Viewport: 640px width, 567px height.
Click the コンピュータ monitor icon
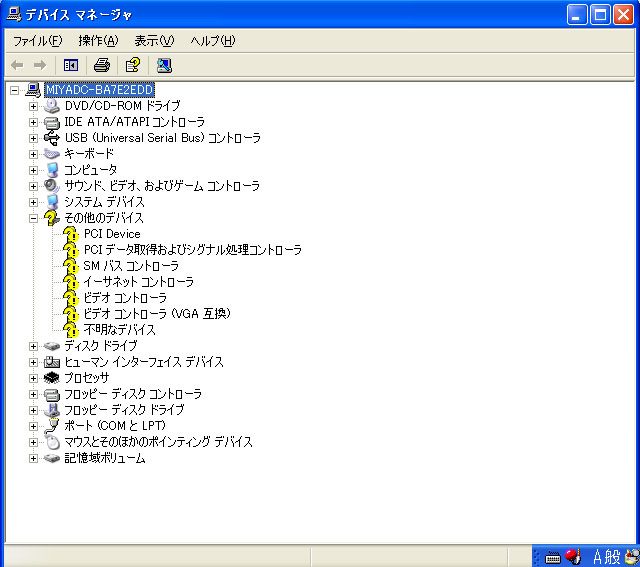pos(52,170)
